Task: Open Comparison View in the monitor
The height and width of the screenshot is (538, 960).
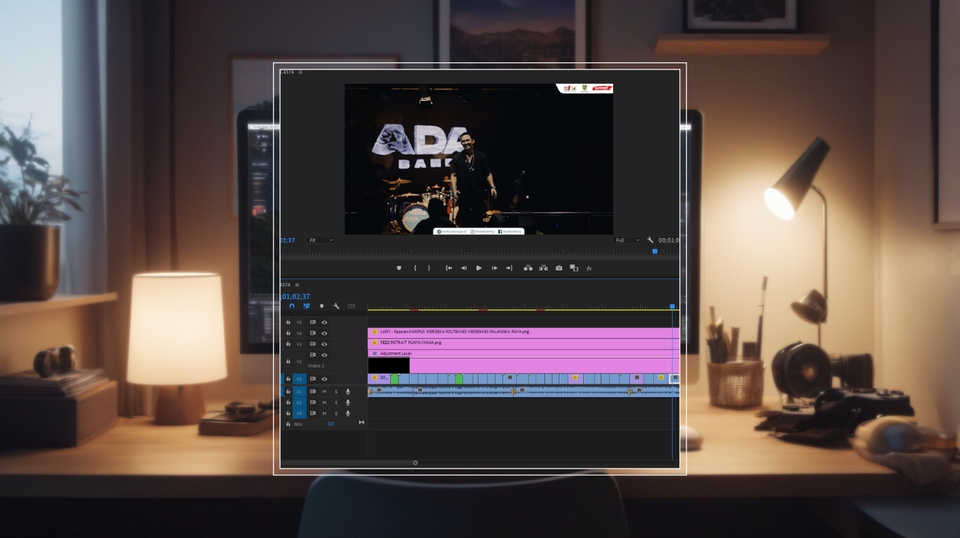Action: (574, 268)
